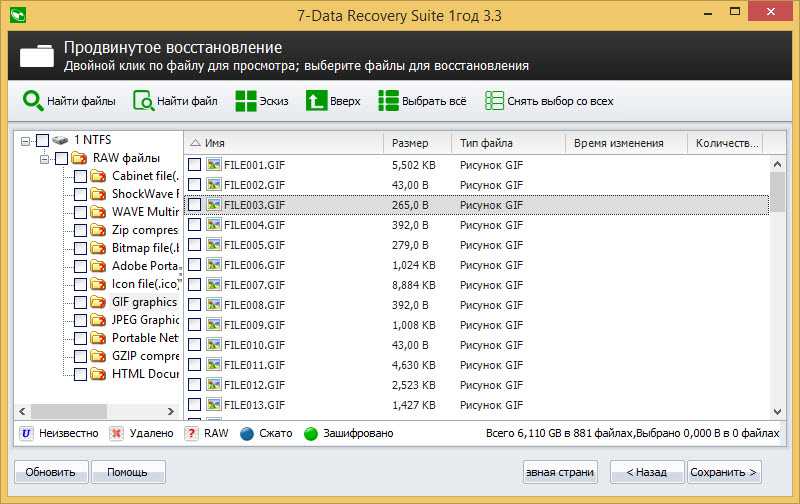Viewport: 800px width, 504px height.
Task: Click the Выбрать всё icon
Action: (x=388, y=100)
